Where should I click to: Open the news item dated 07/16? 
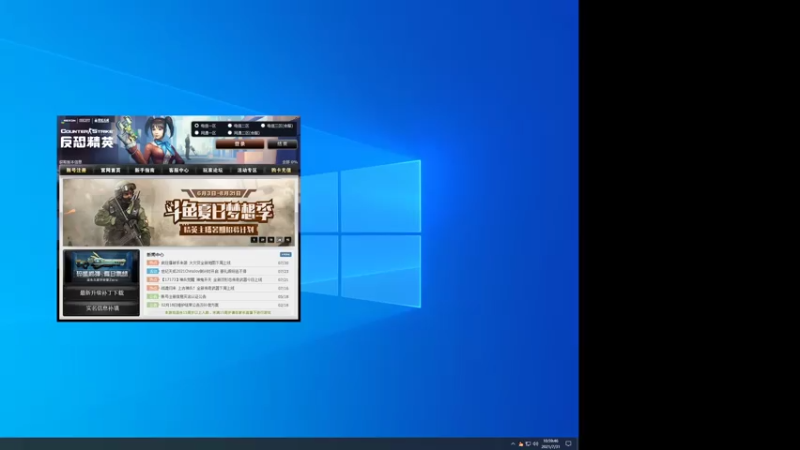click(218, 288)
